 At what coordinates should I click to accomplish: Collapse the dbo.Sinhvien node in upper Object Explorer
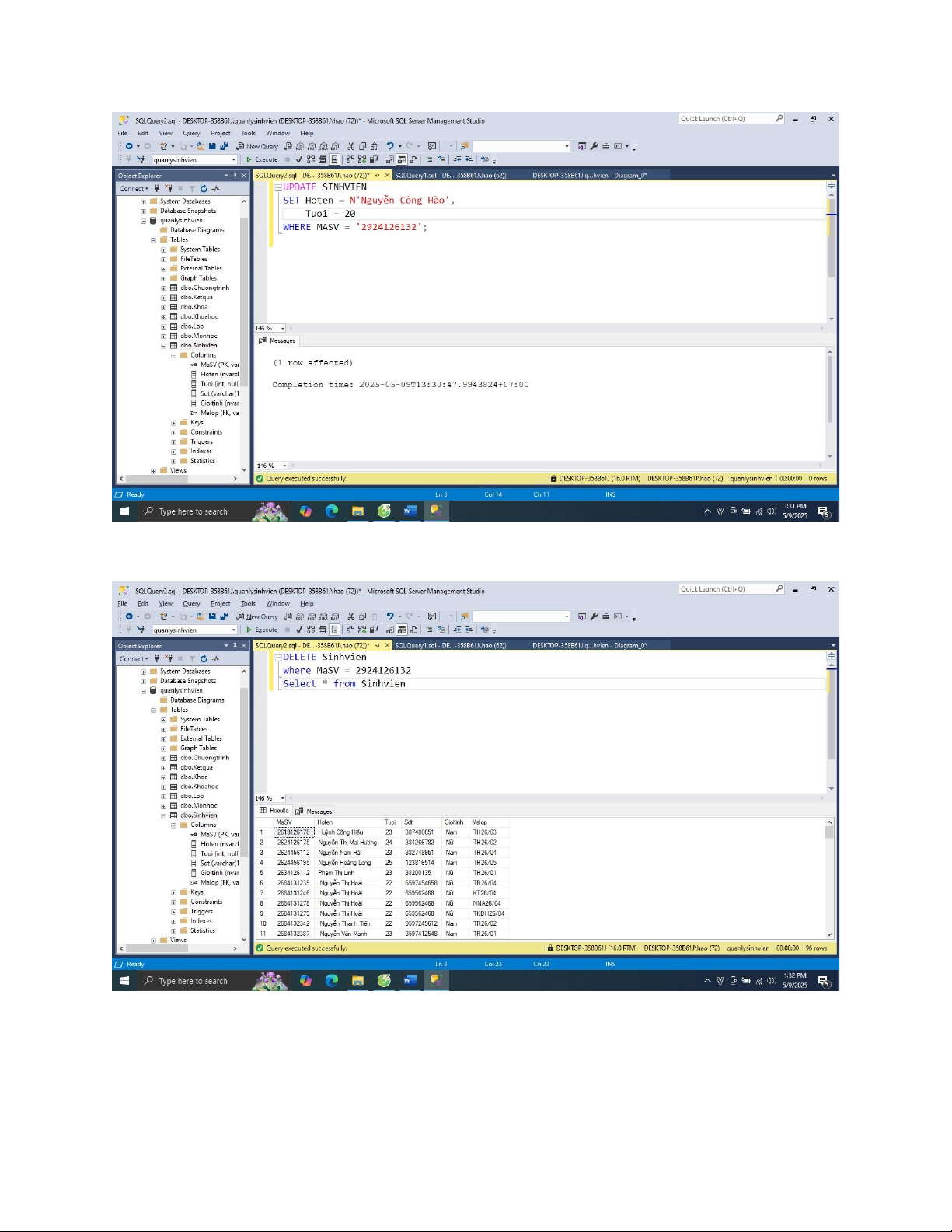pyautogui.click(x=164, y=346)
